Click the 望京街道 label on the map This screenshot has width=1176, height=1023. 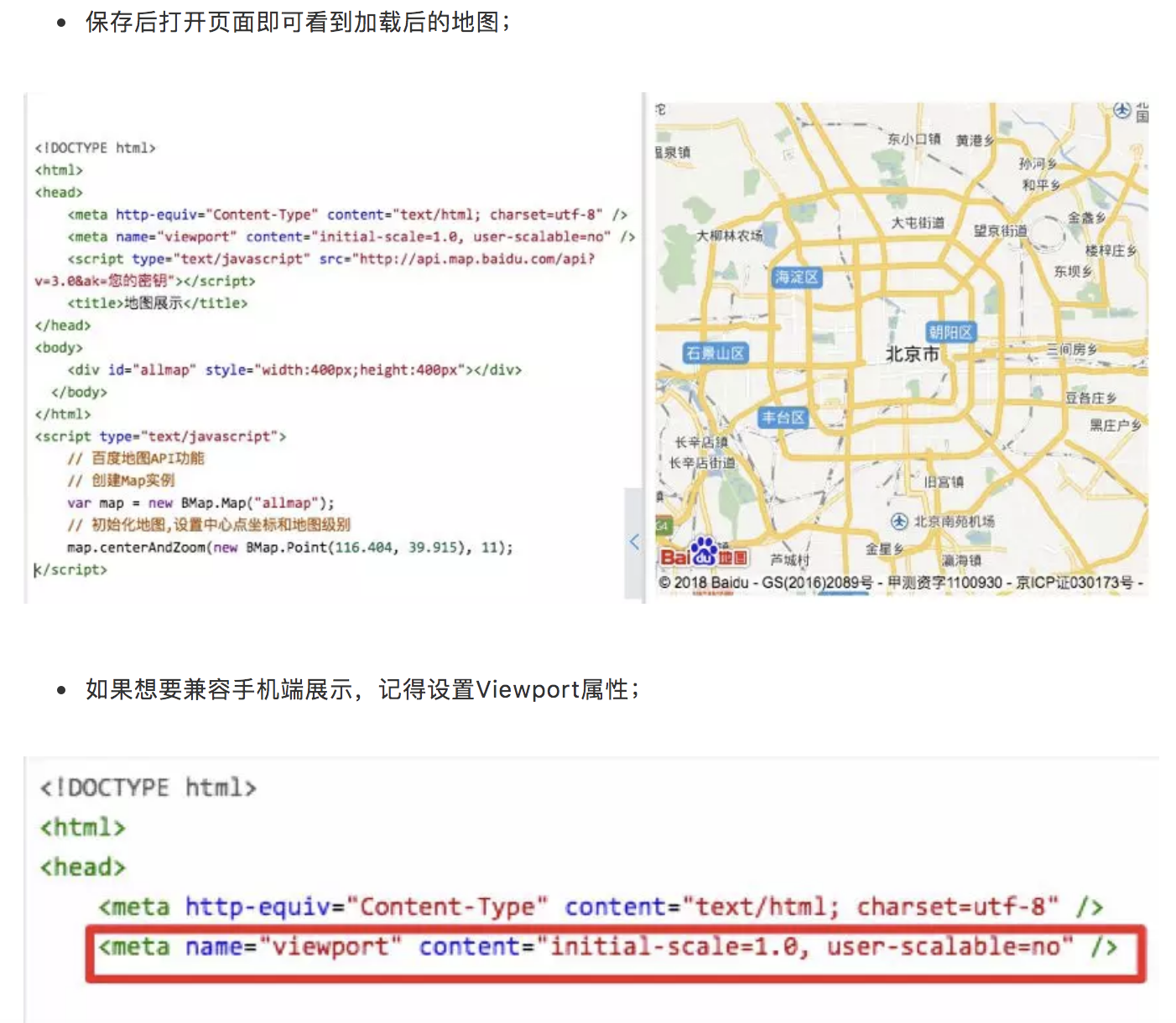(x=1000, y=231)
